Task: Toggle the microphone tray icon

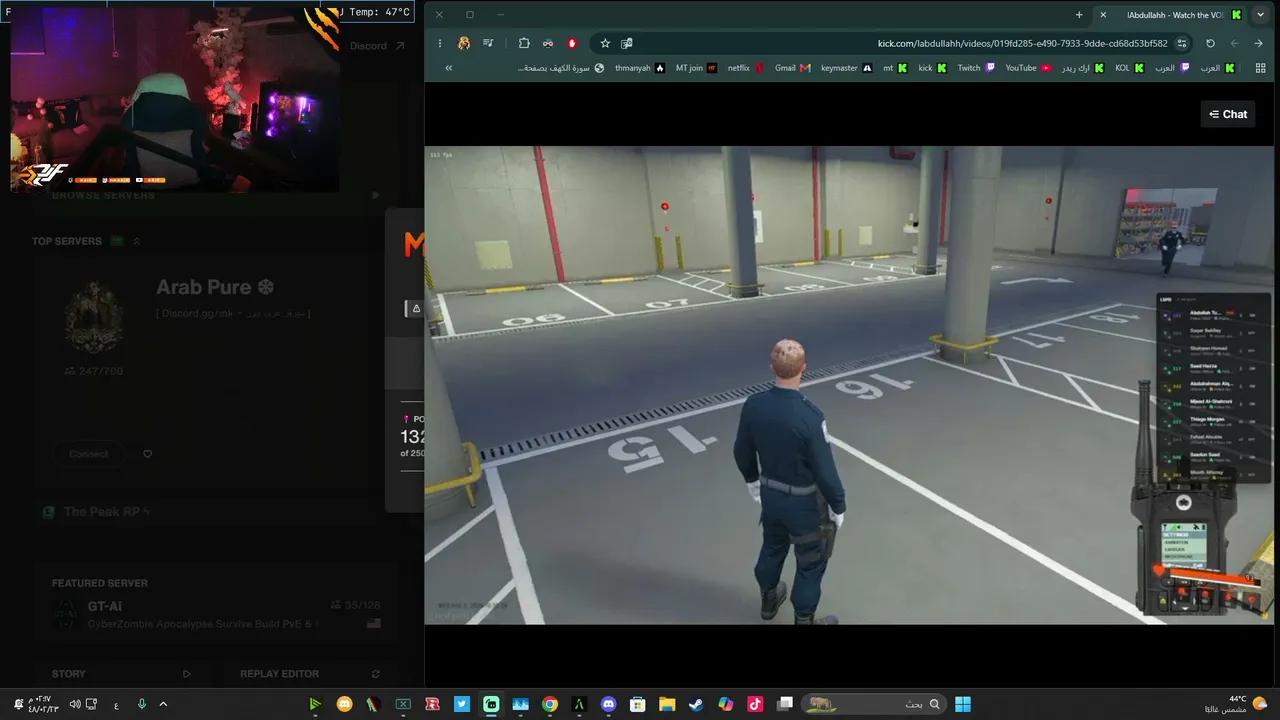Action: [x=141, y=704]
